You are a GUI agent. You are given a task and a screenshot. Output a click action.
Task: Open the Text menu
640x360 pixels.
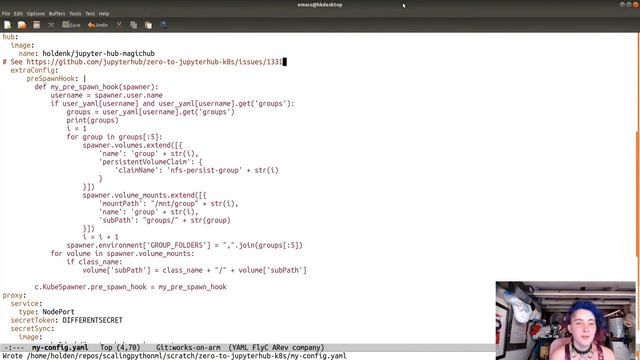[90, 13]
